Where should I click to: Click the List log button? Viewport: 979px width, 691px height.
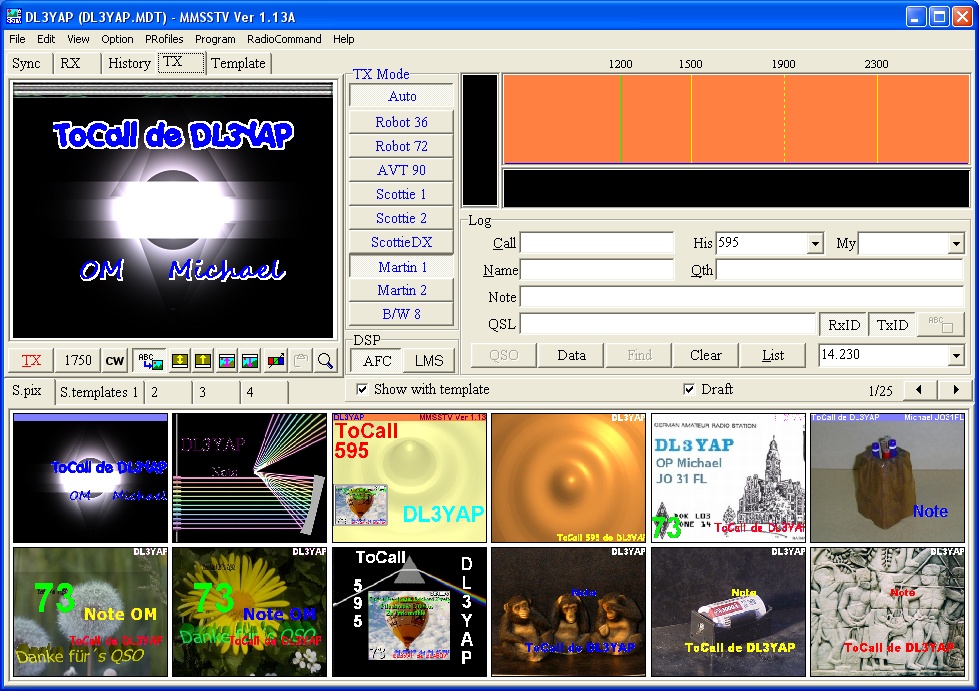click(x=773, y=355)
